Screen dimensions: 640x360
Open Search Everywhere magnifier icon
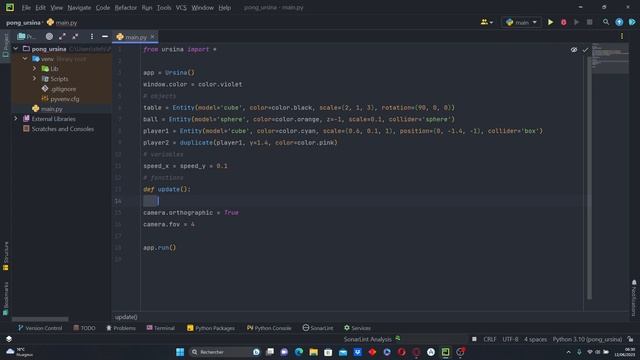click(x=606, y=22)
